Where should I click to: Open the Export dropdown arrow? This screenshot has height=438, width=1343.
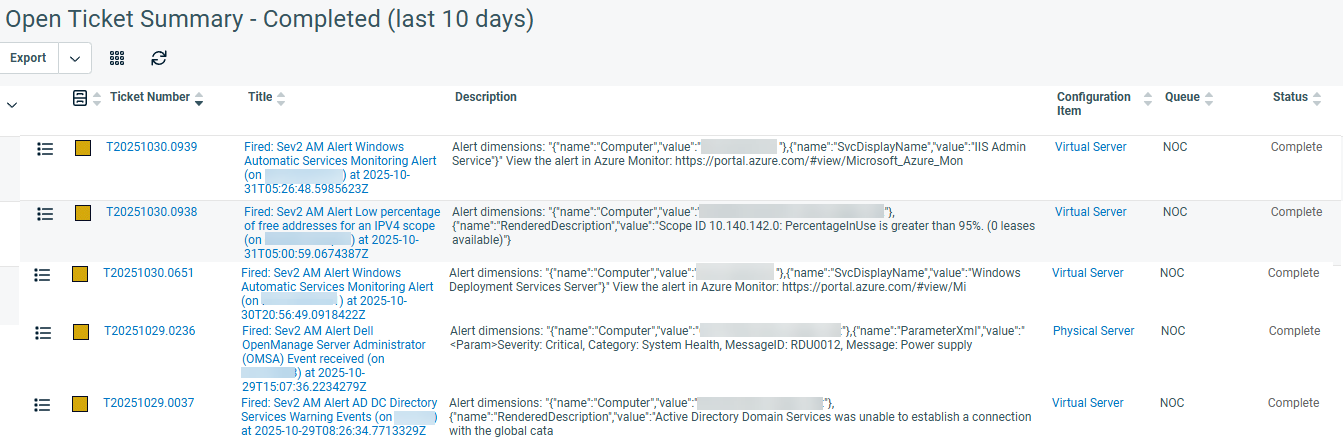tap(75, 58)
